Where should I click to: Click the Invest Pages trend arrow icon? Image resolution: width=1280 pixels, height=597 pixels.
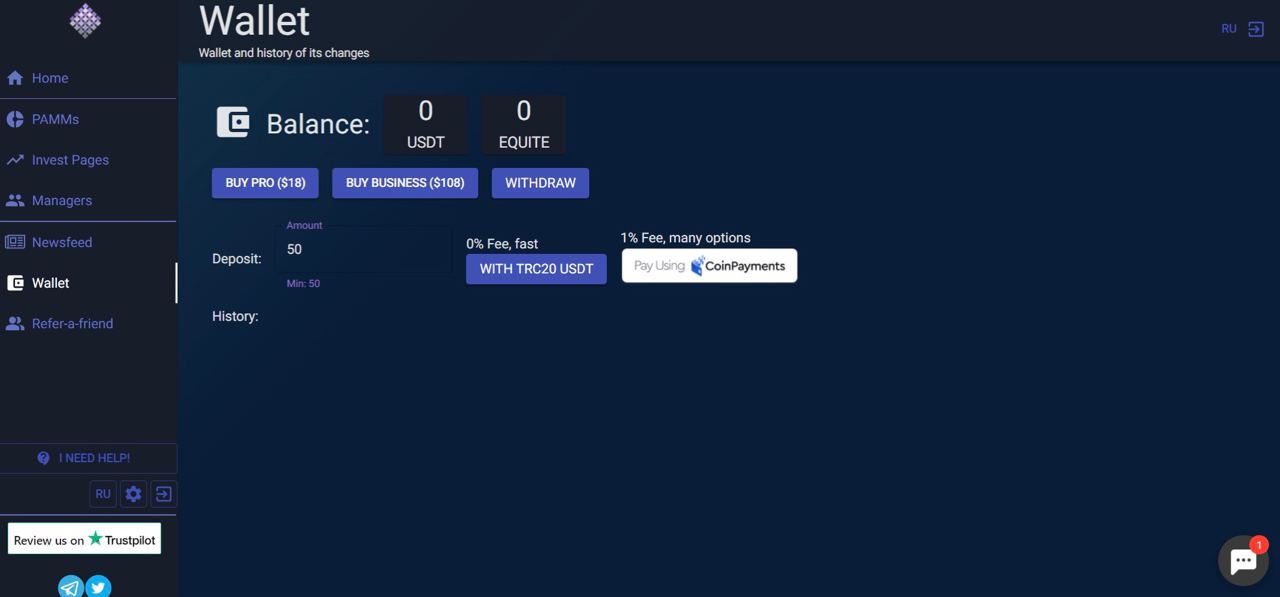click(x=15, y=160)
